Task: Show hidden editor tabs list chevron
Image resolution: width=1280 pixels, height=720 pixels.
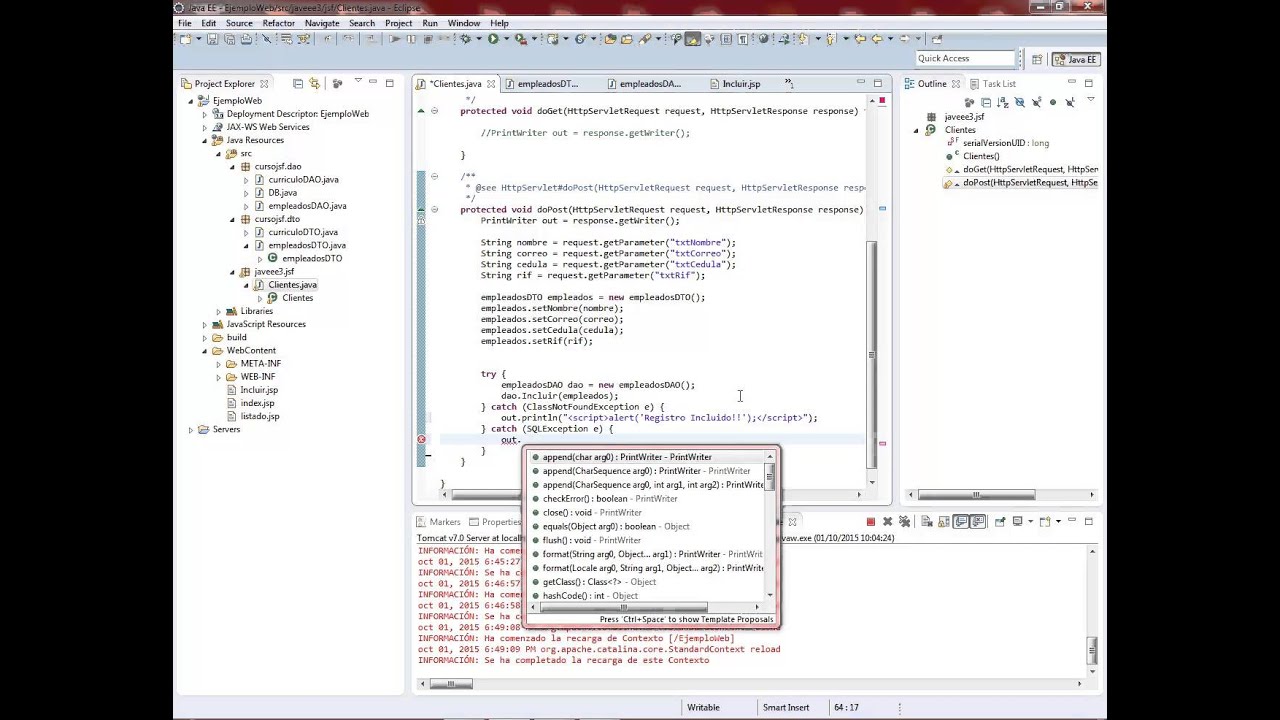Action: pyautogui.click(x=788, y=83)
